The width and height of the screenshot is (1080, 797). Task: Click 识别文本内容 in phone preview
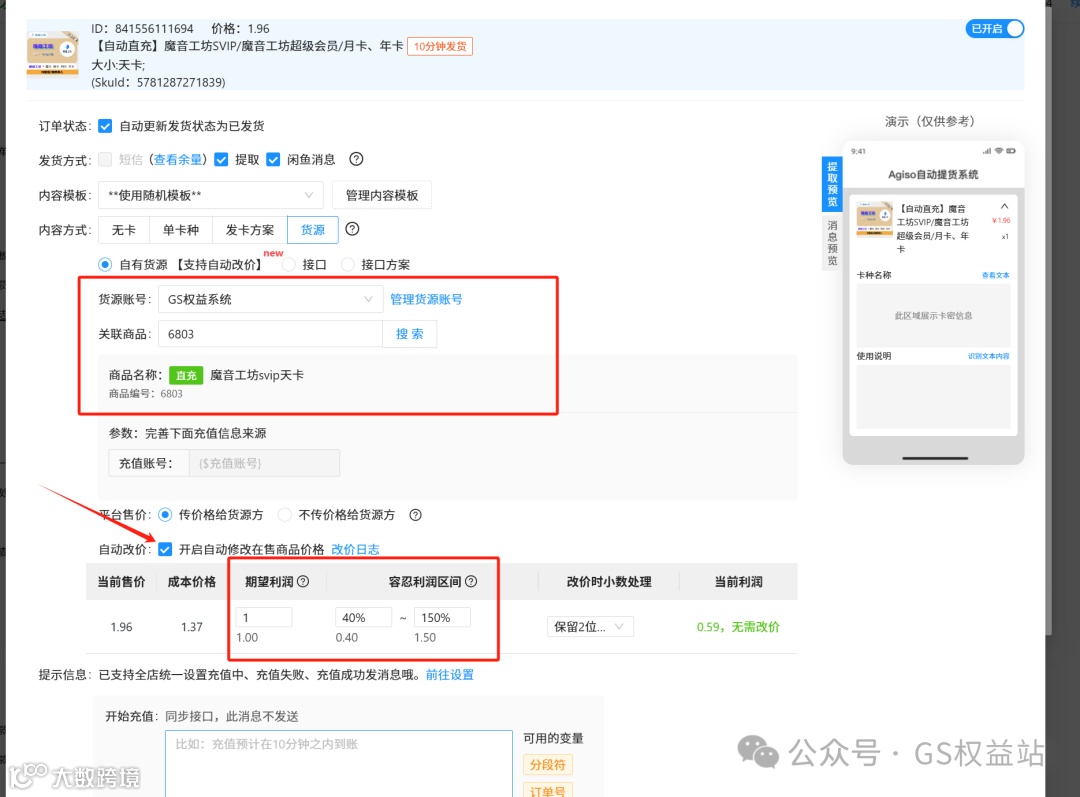pos(988,356)
